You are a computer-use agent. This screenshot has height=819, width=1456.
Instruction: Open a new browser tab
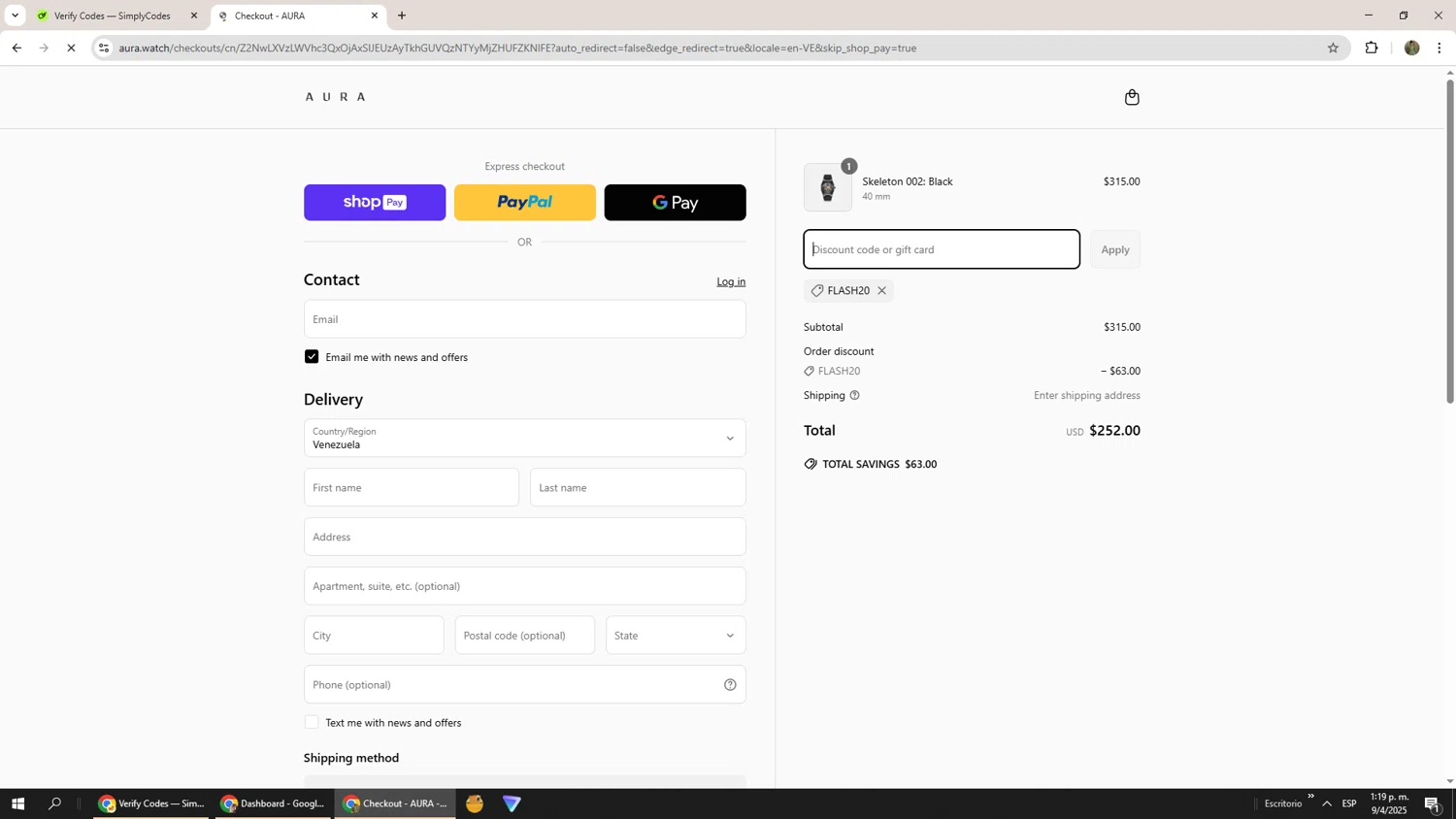tap(402, 16)
